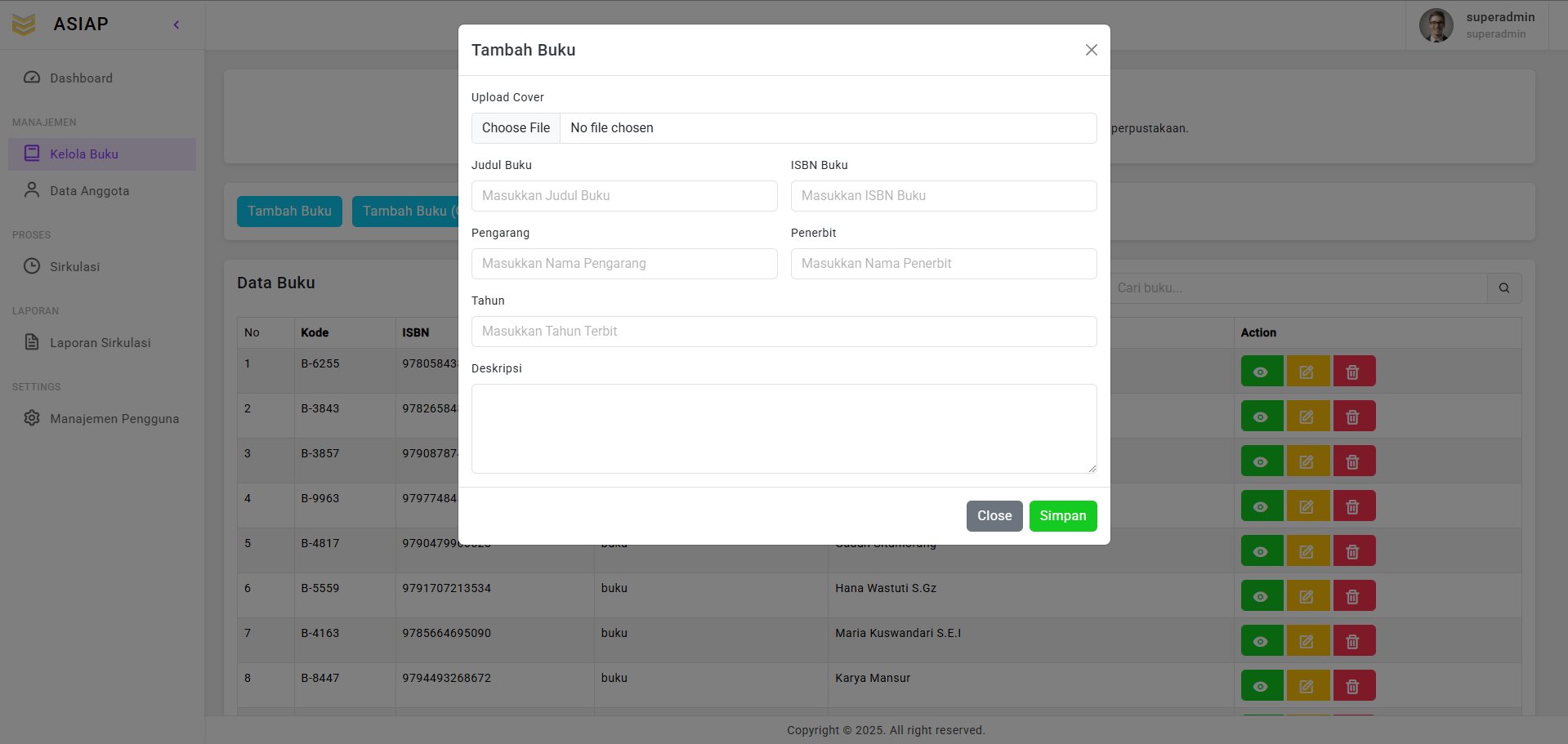Click into the ISBN Buku field
This screenshot has height=744, width=1568.
pos(943,196)
